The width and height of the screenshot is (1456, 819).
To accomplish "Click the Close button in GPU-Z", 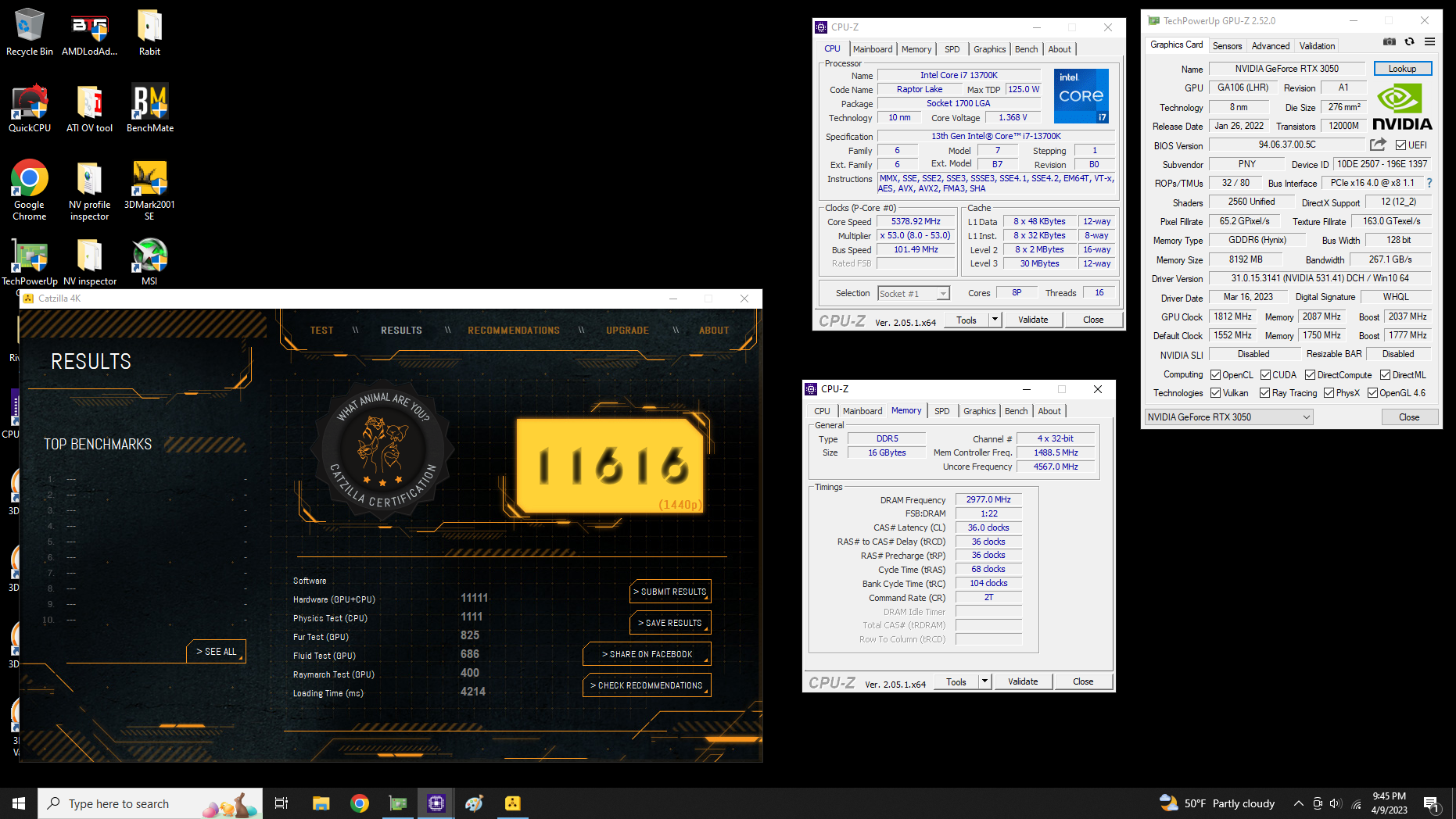I will [1409, 417].
